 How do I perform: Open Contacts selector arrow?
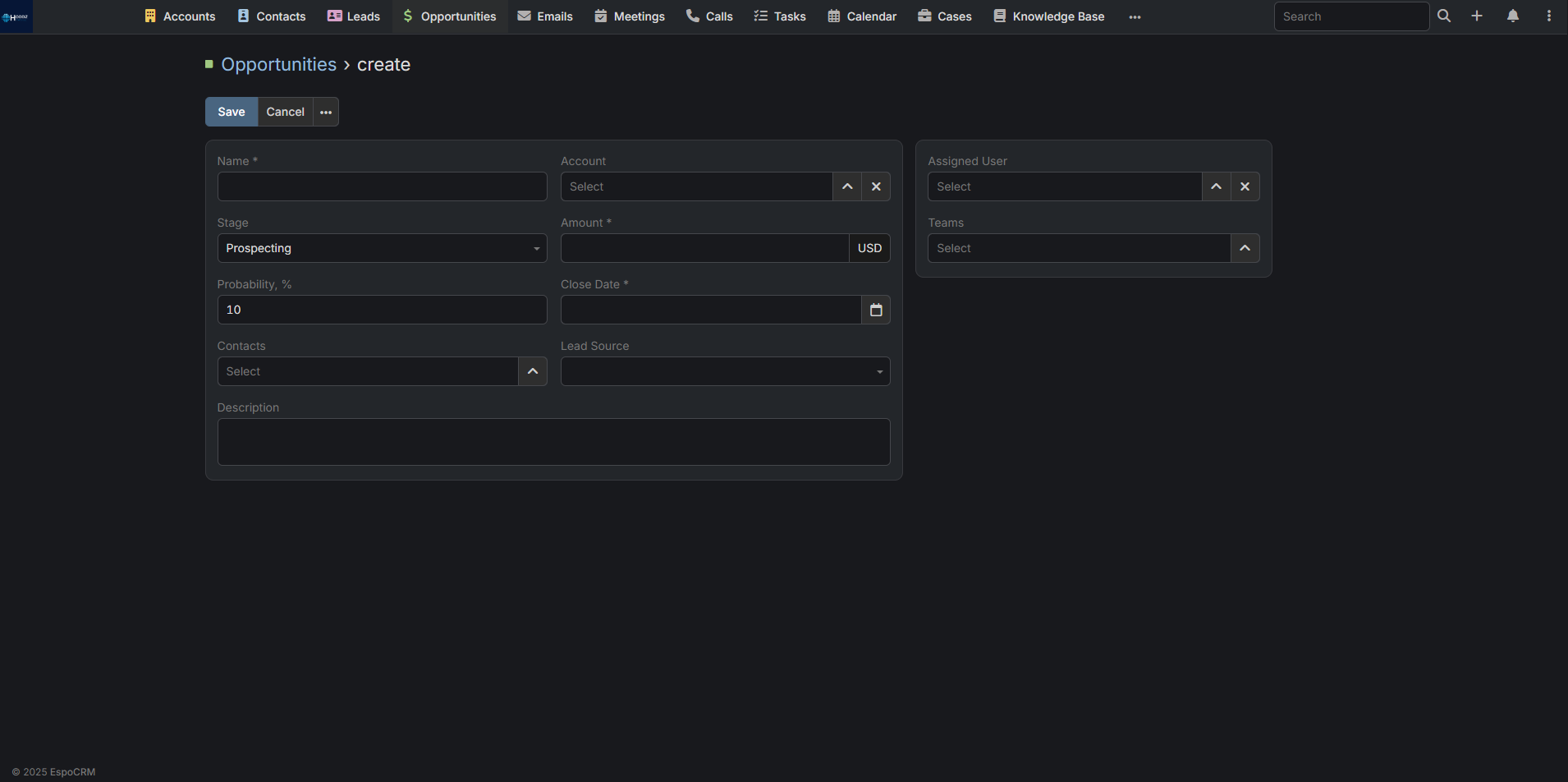(x=533, y=371)
